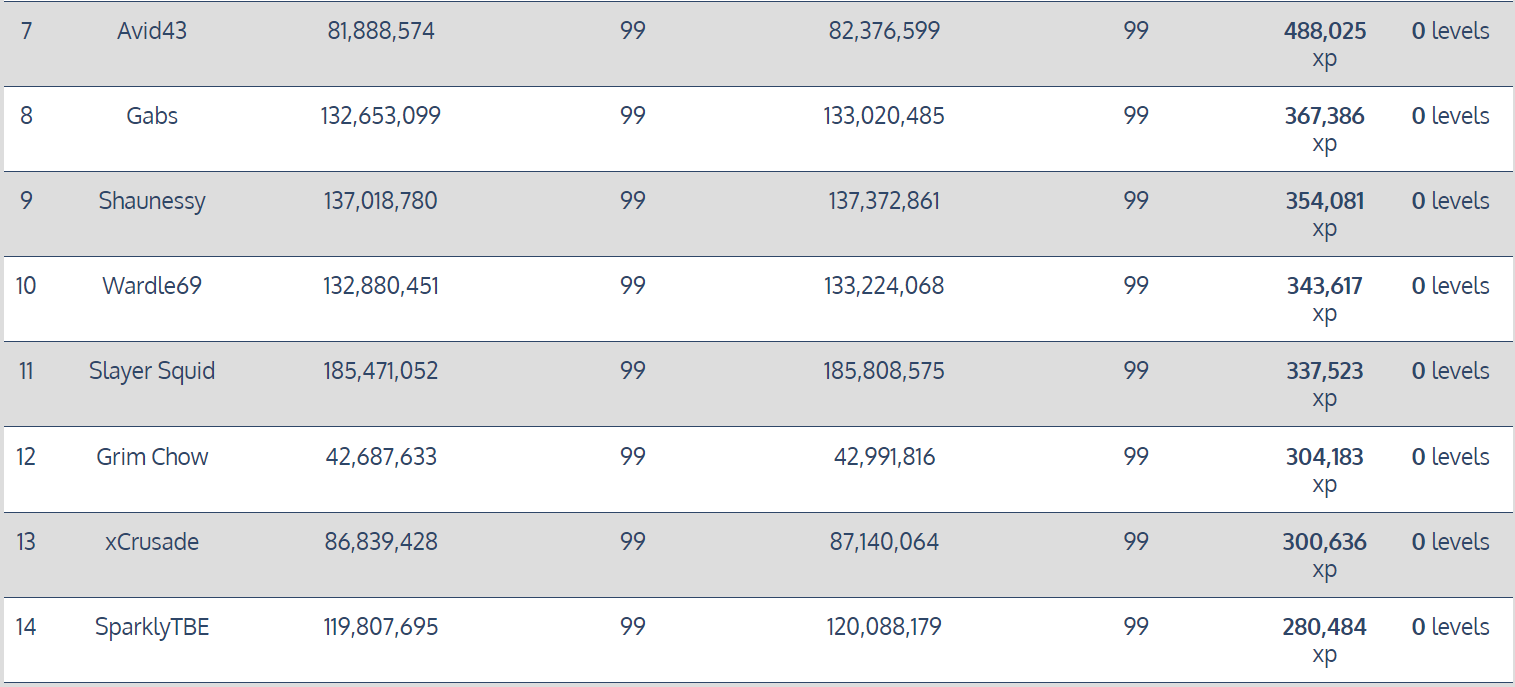This screenshot has height=687, width=1515.
Task: Open xCrusade player profile
Action: (152, 542)
